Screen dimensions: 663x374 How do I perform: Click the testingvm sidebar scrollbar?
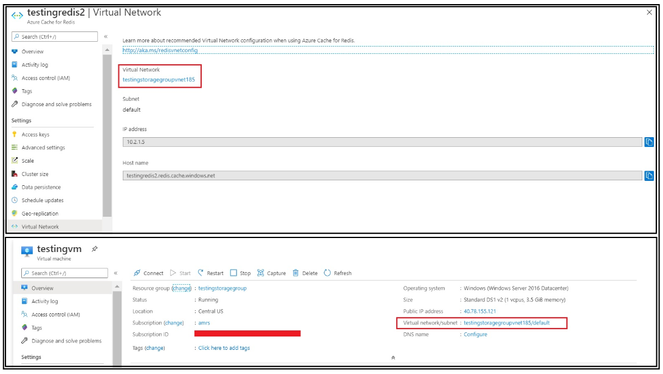click(x=117, y=328)
